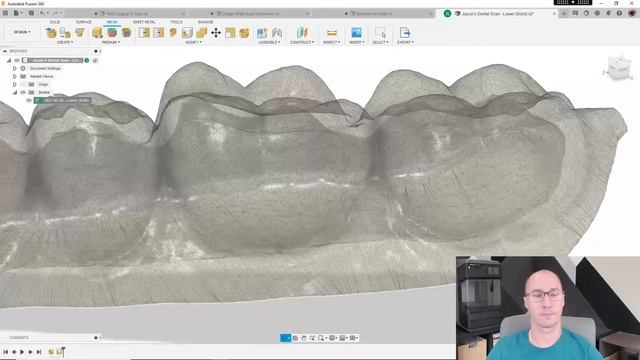Click the Select tool icon
The image size is (640, 360).
point(380,33)
